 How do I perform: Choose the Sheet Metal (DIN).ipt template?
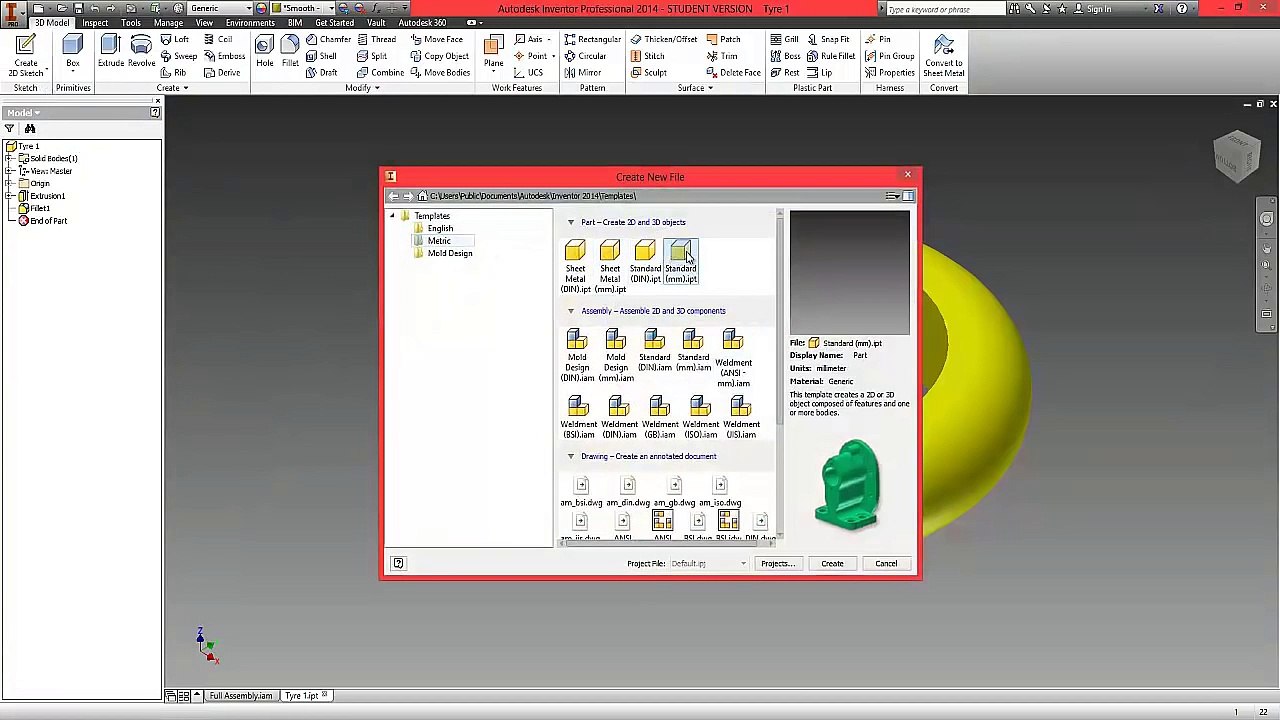(x=575, y=267)
